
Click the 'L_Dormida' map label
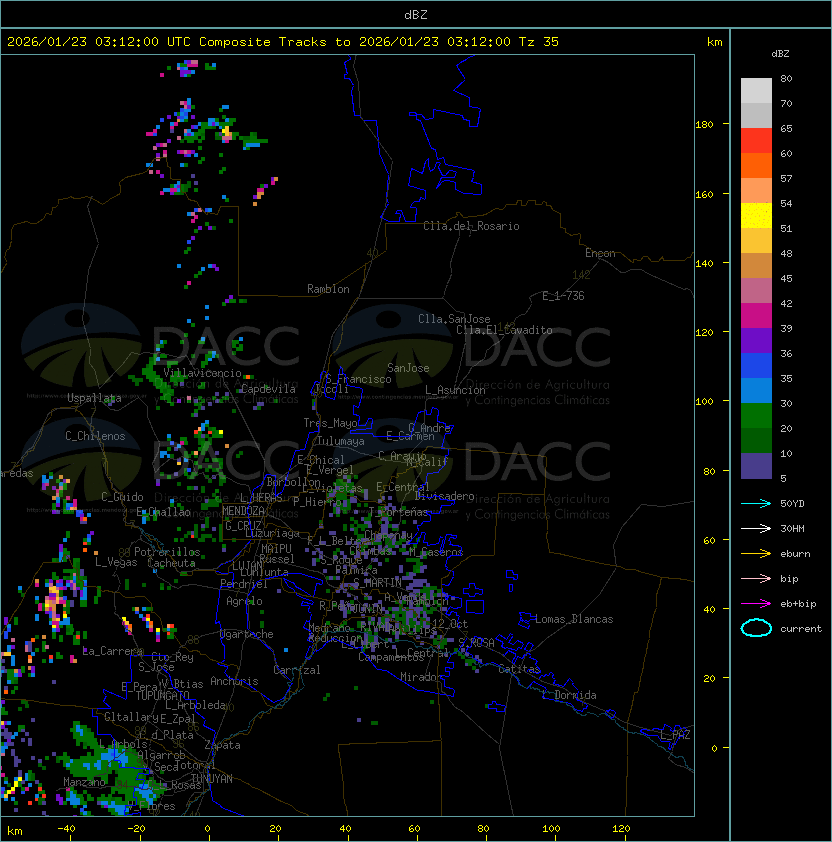[x=569, y=695]
